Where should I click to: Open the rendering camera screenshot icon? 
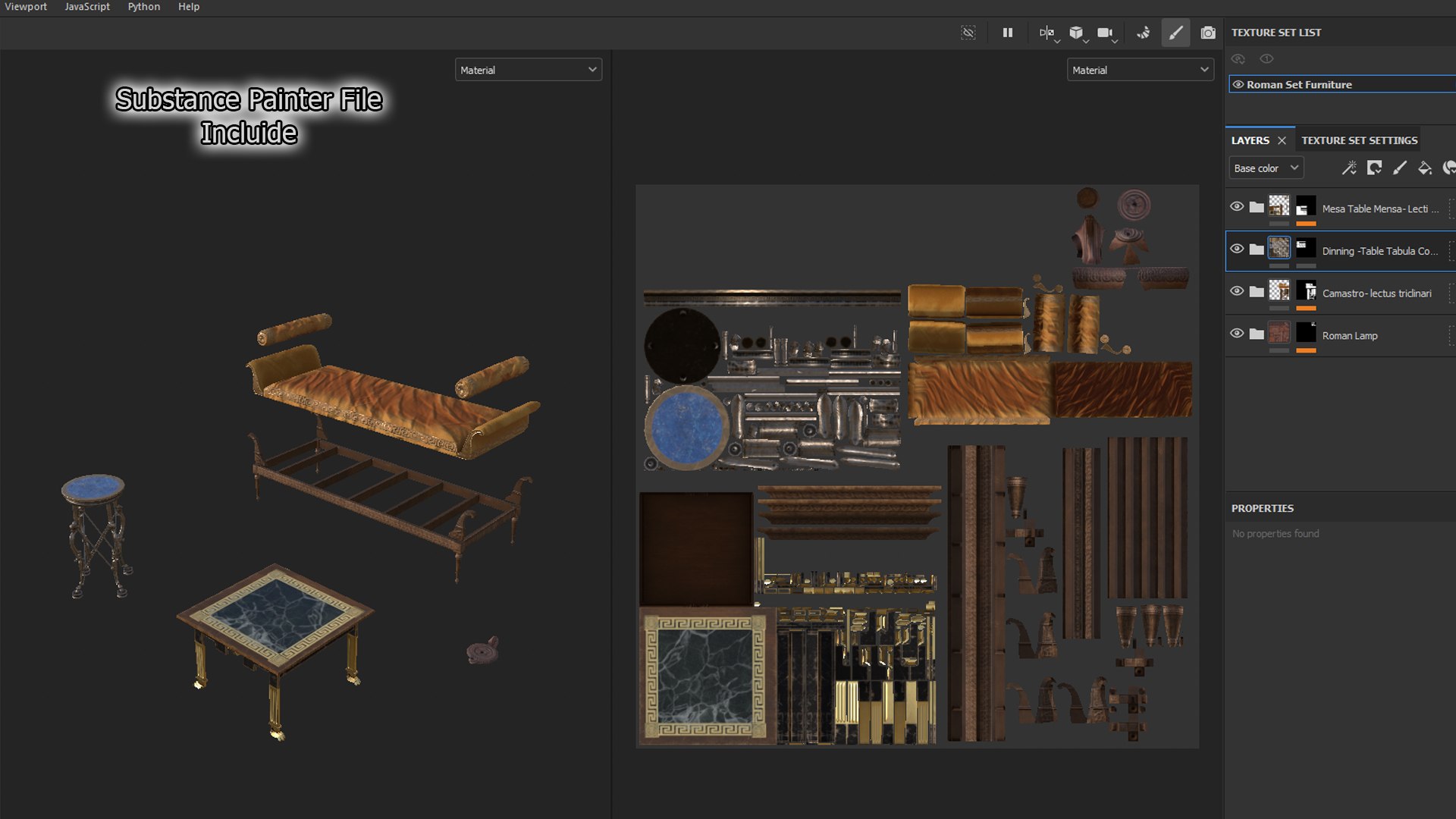coord(1208,33)
